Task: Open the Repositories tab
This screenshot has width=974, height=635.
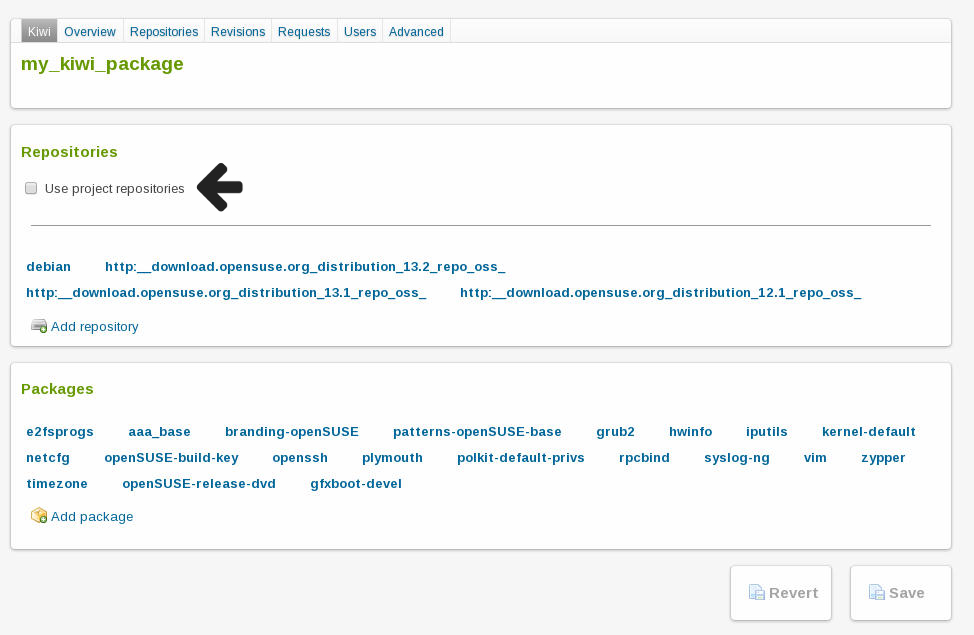Action: [x=164, y=32]
